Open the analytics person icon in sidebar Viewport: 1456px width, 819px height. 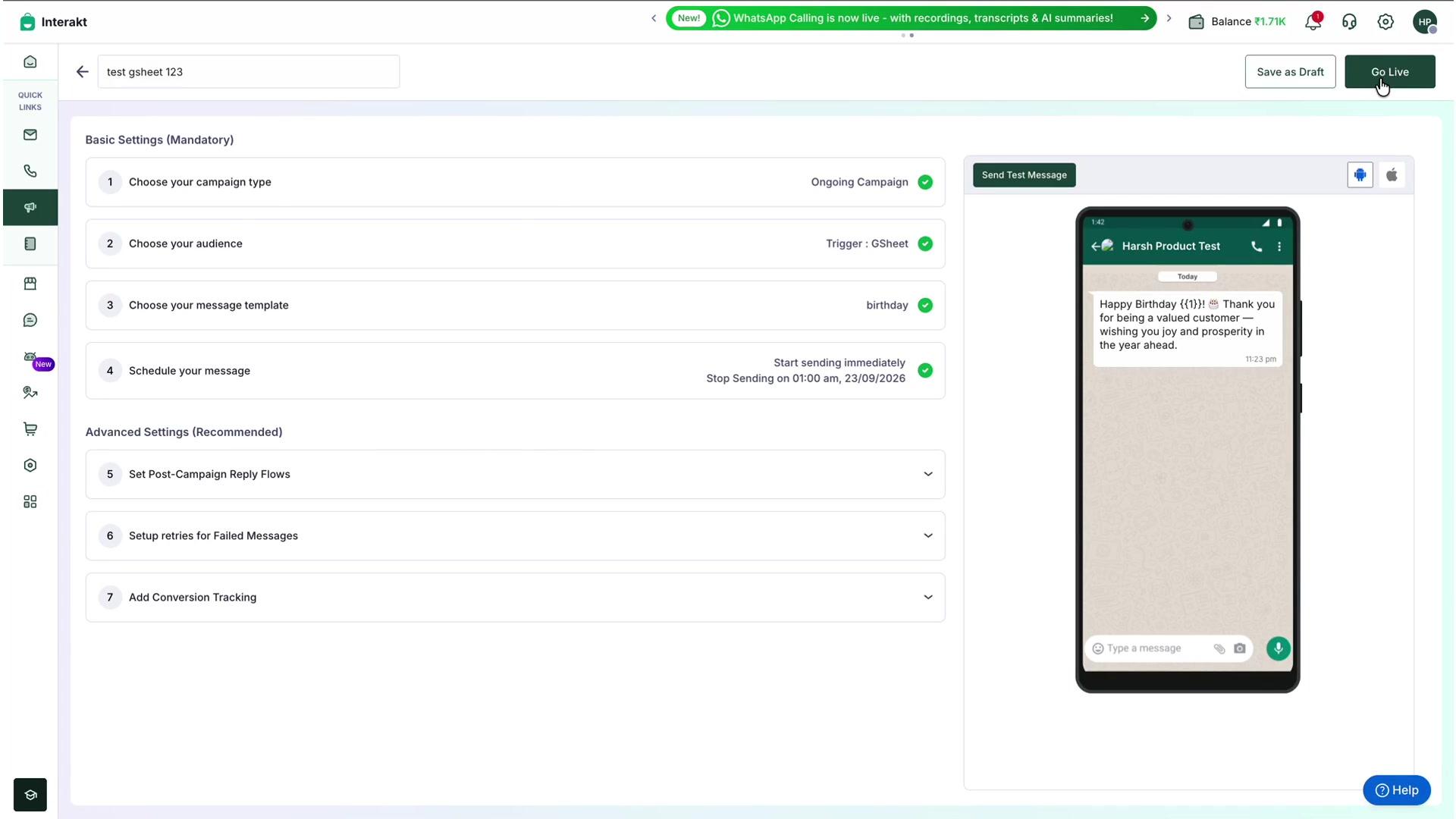(30, 393)
